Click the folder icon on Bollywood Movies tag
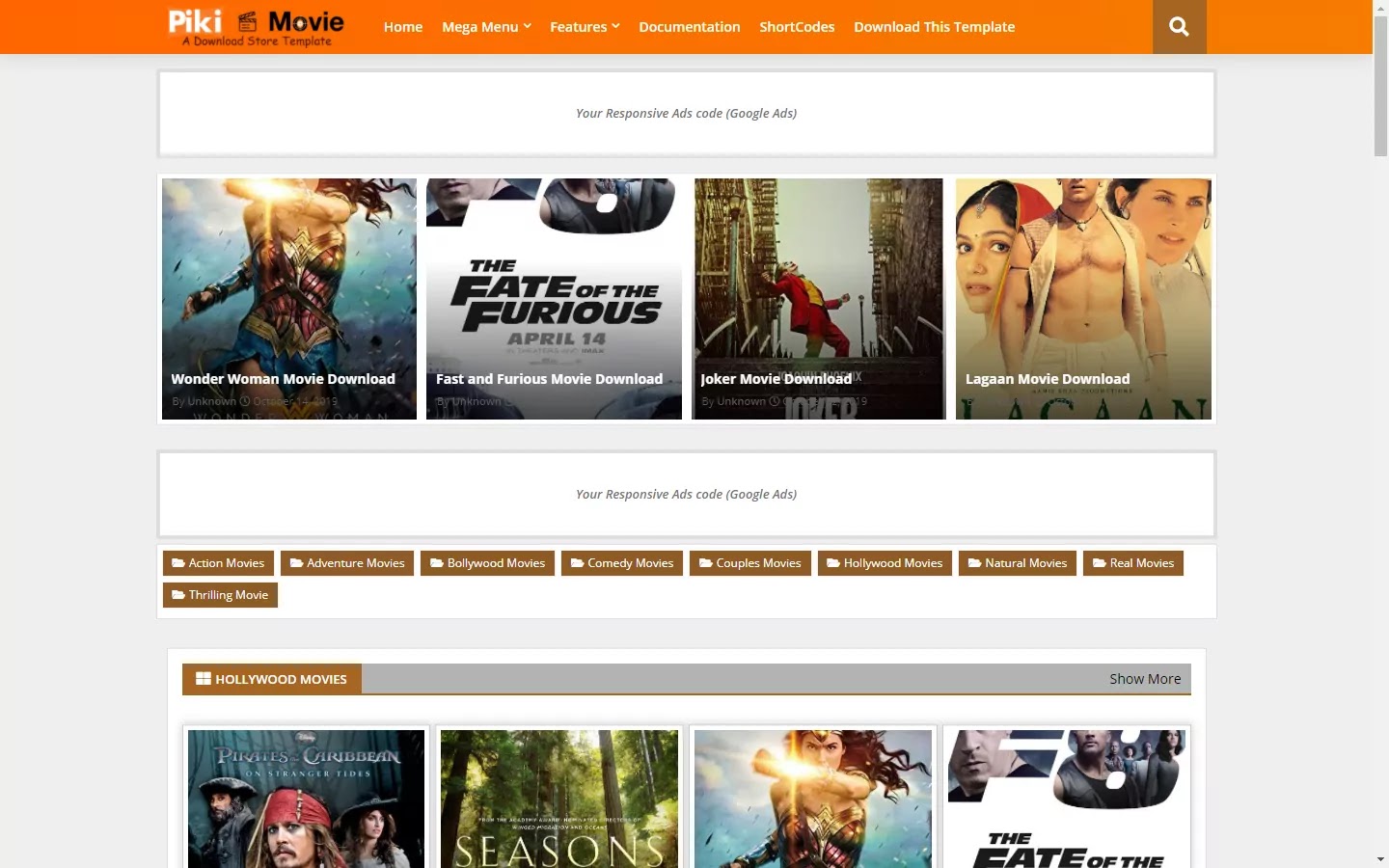Screen dimensions: 1389x868 click(436, 563)
